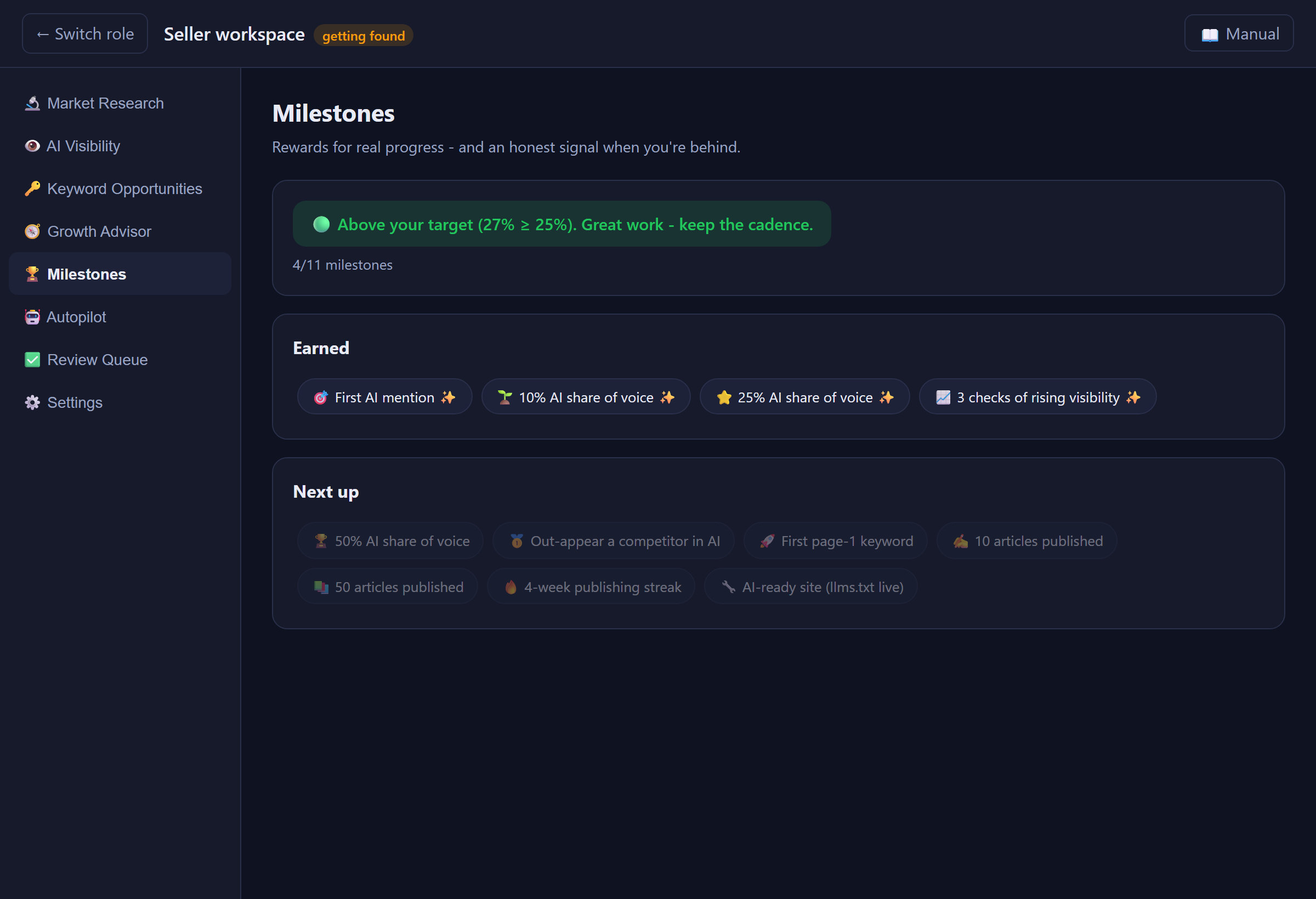The width and height of the screenshot is (1316, 899).
Task: Click the target icon on First AI mention badge
Action: click(321, 397)
